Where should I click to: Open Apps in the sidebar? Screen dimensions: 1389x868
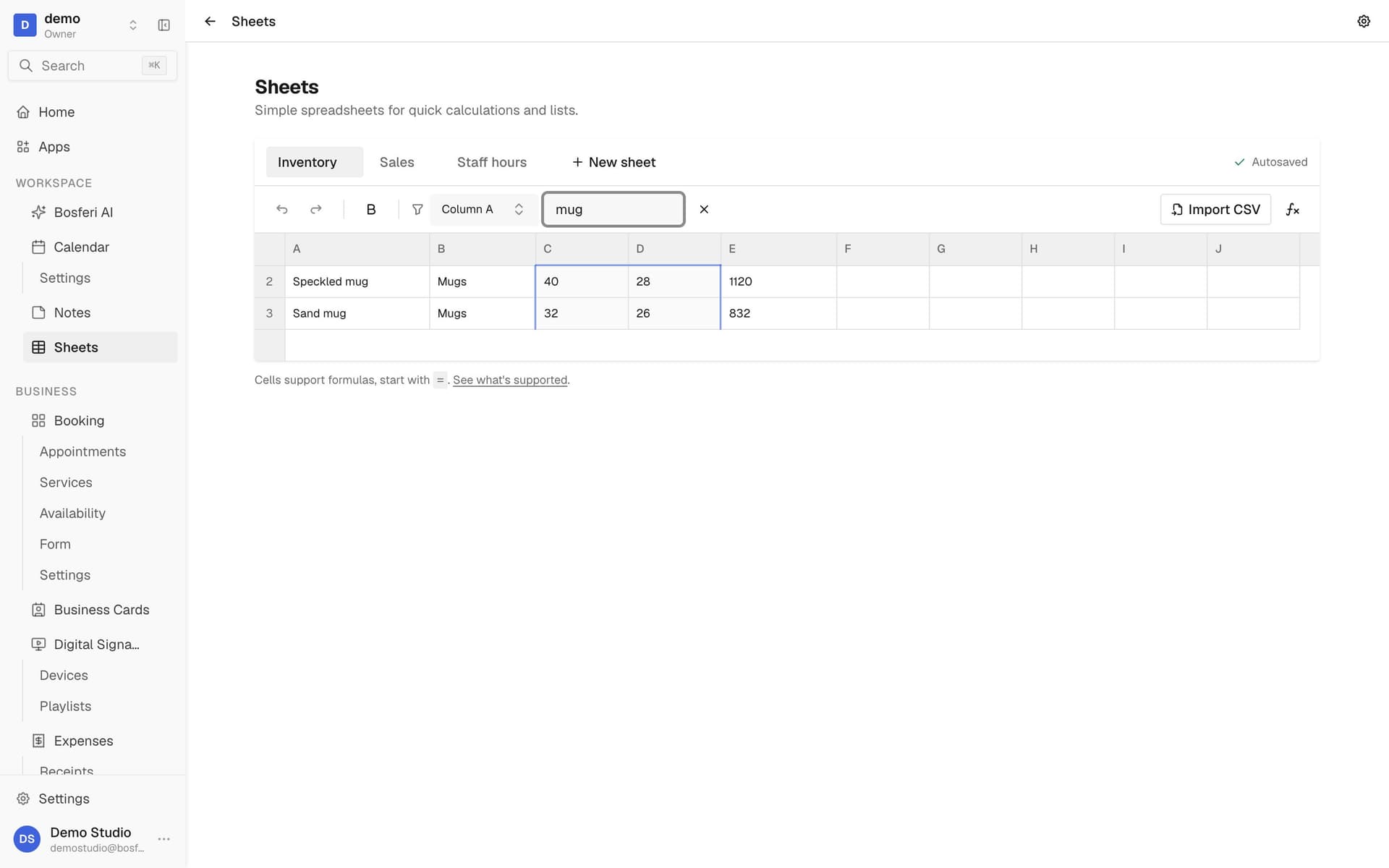tap(93, 147)
